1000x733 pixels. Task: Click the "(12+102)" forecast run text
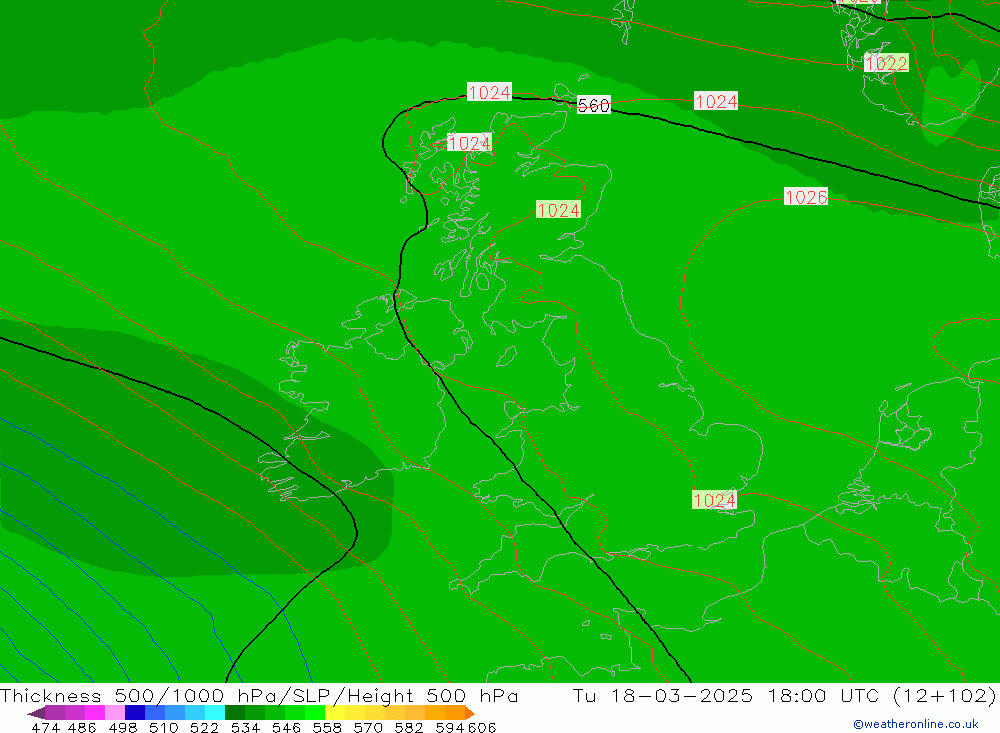click(943, 695)
